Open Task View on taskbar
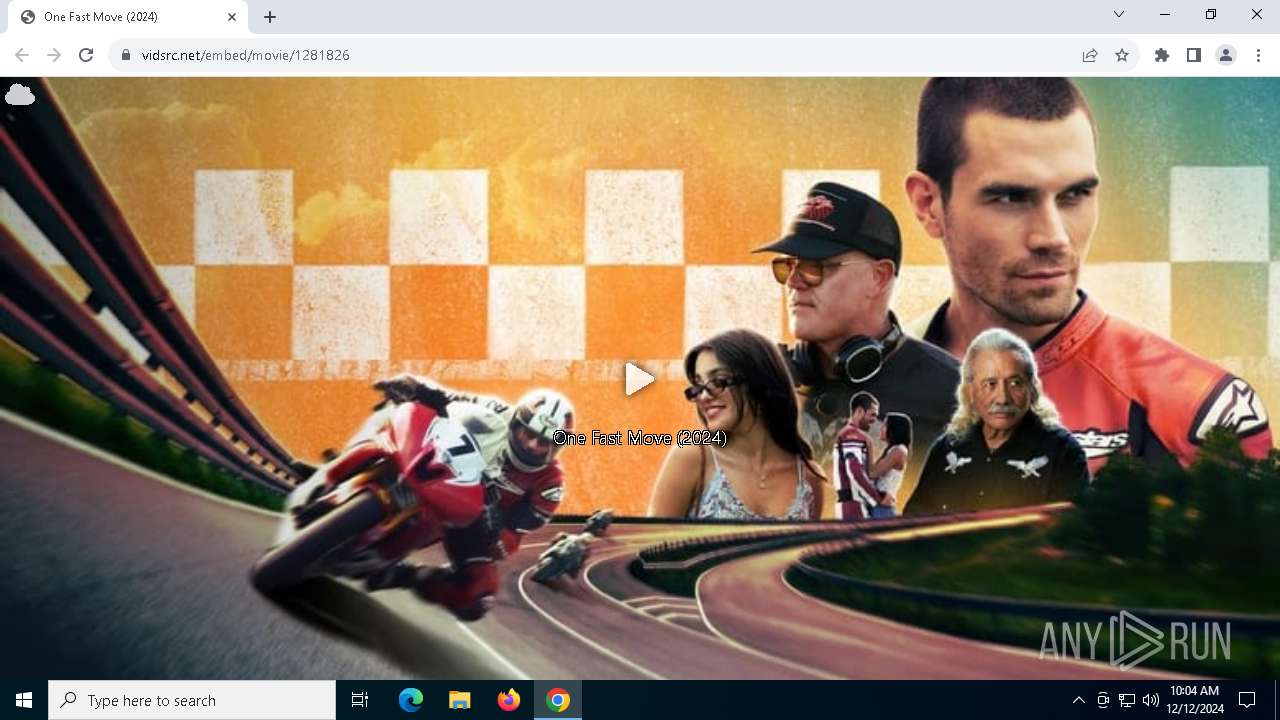 [x=360, y=700]
